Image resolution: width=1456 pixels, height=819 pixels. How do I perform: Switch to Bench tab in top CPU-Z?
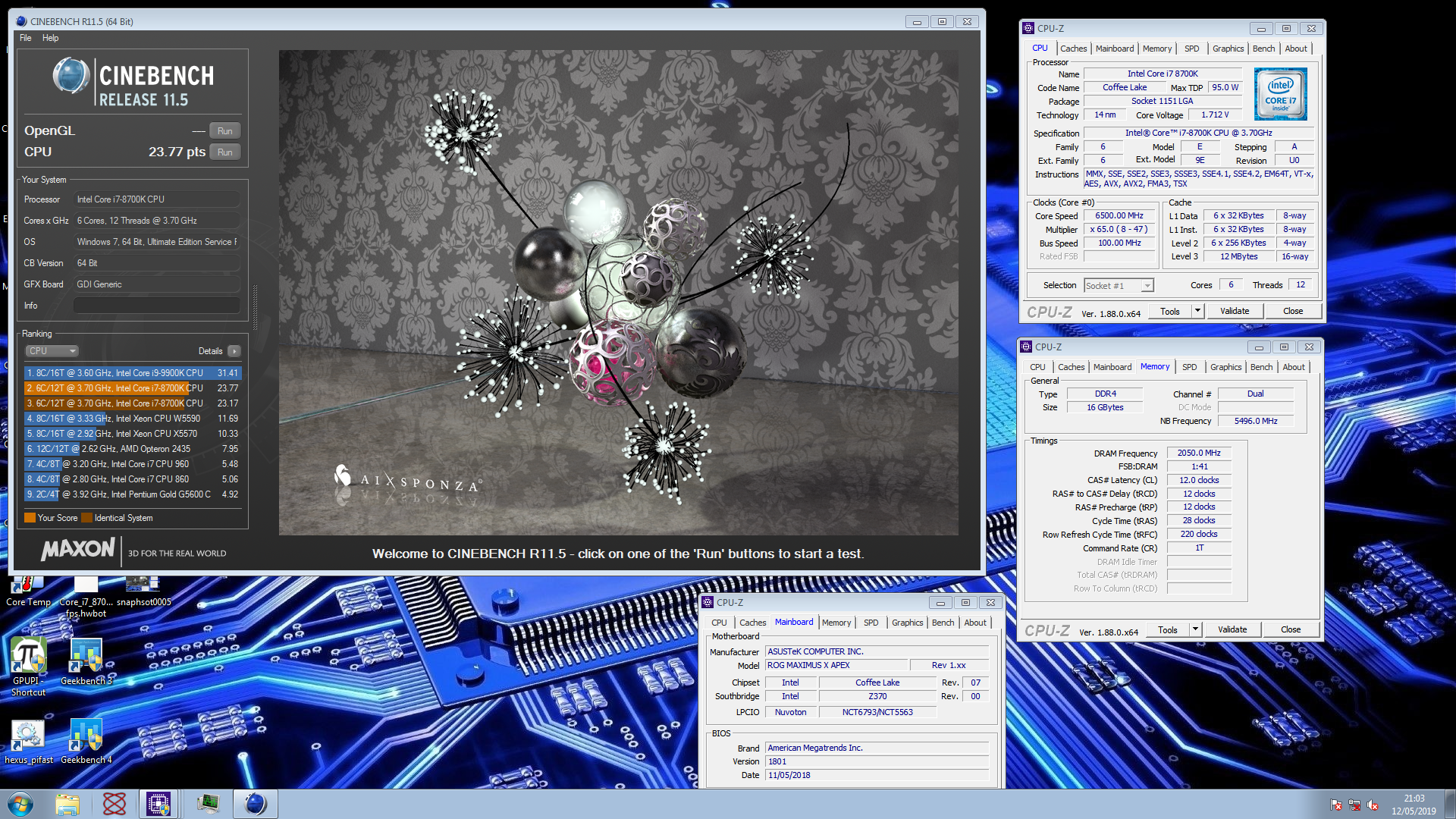point(1263,49)
